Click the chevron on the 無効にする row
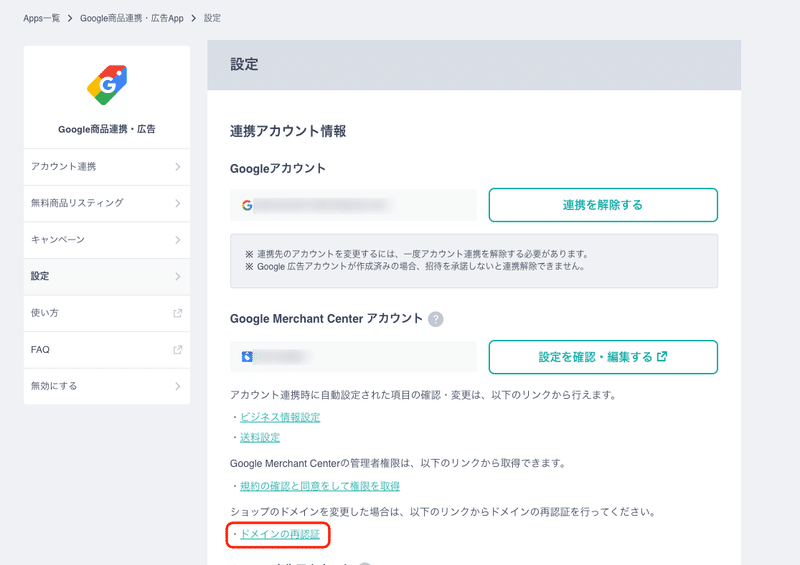Screen dimensions: 800x565 point(178,386)
